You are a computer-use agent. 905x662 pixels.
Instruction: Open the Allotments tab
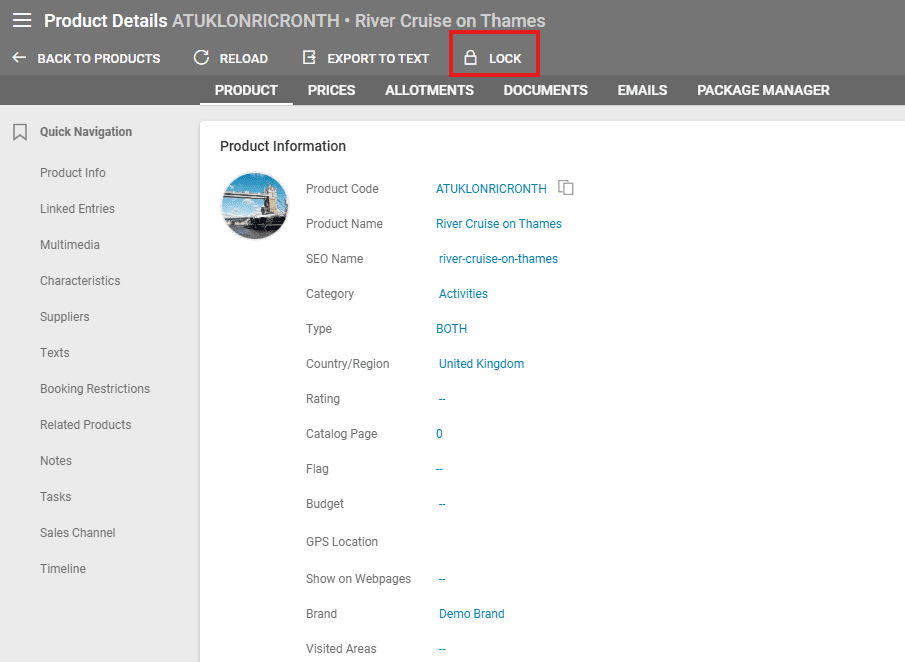(429, 90)
